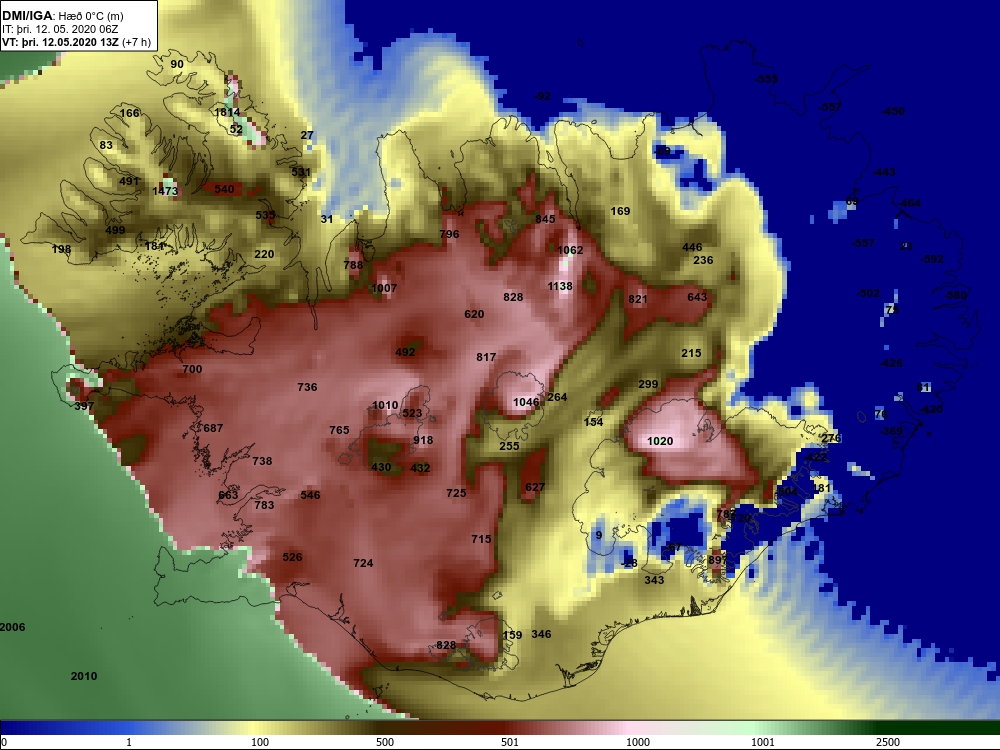The height and width of the screenshot is (750, 1000).
Task: Click the map value 220
Action: [264, 254]
